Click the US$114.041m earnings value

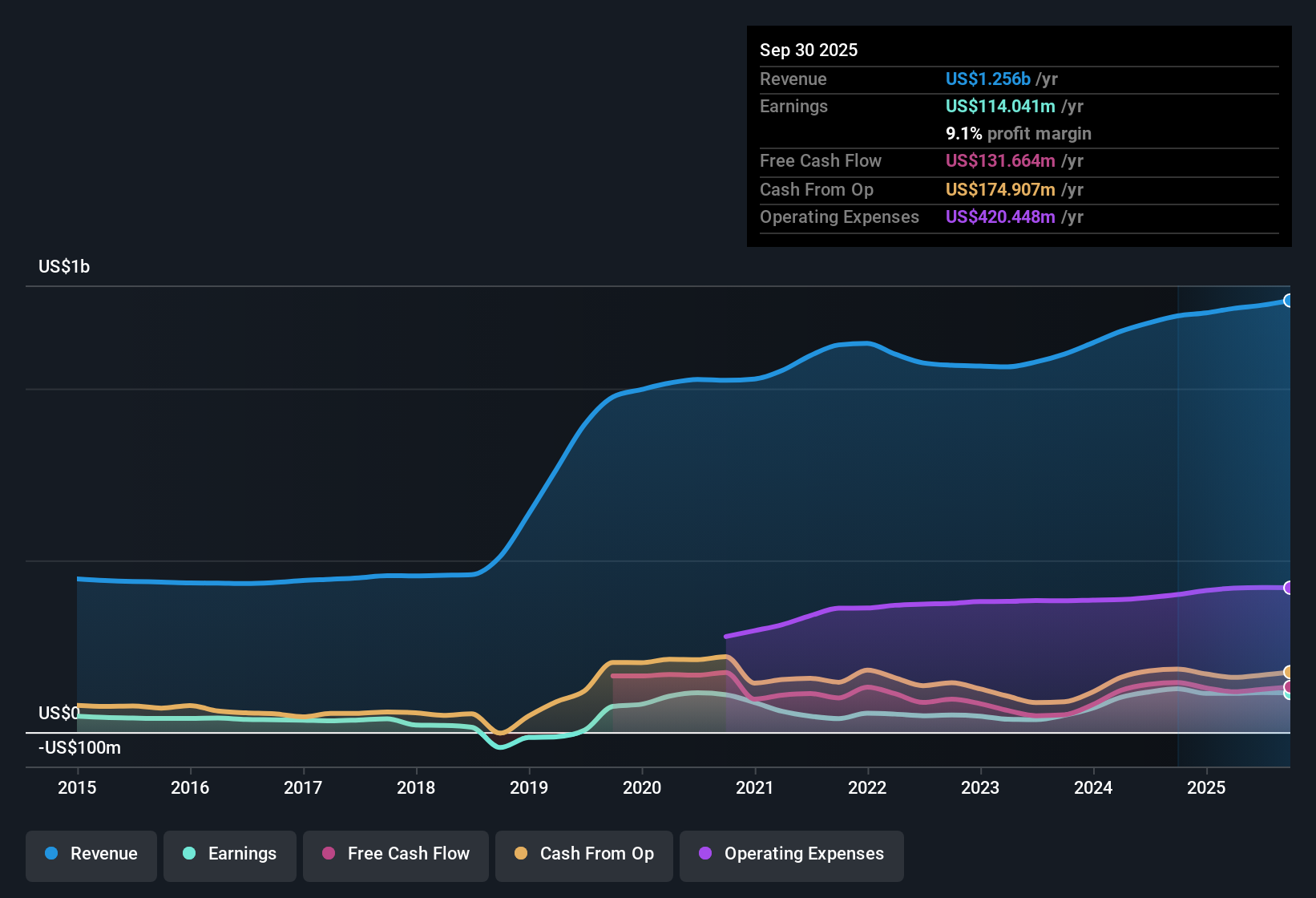[1000, 106]
